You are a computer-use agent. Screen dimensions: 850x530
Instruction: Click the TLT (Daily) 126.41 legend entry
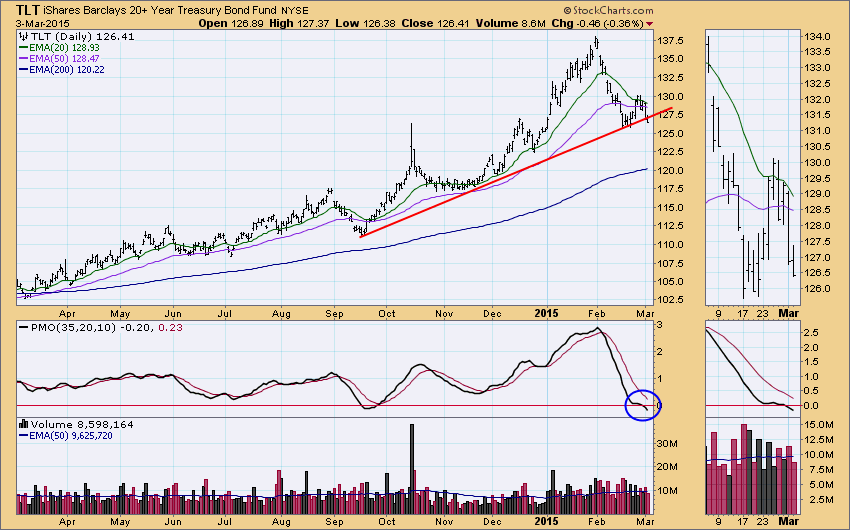pos(82,36)
